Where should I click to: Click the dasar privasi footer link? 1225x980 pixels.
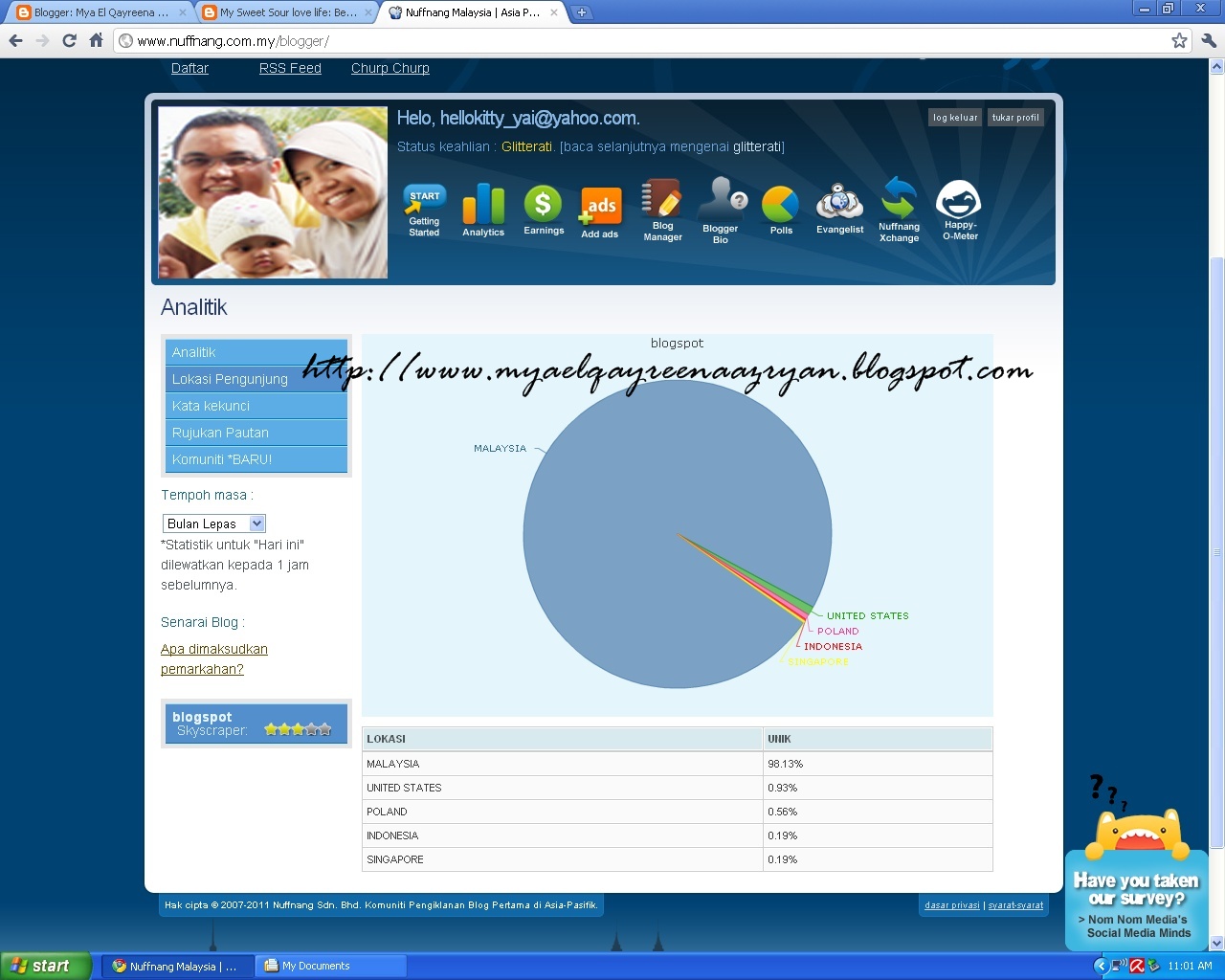[952, 904]
